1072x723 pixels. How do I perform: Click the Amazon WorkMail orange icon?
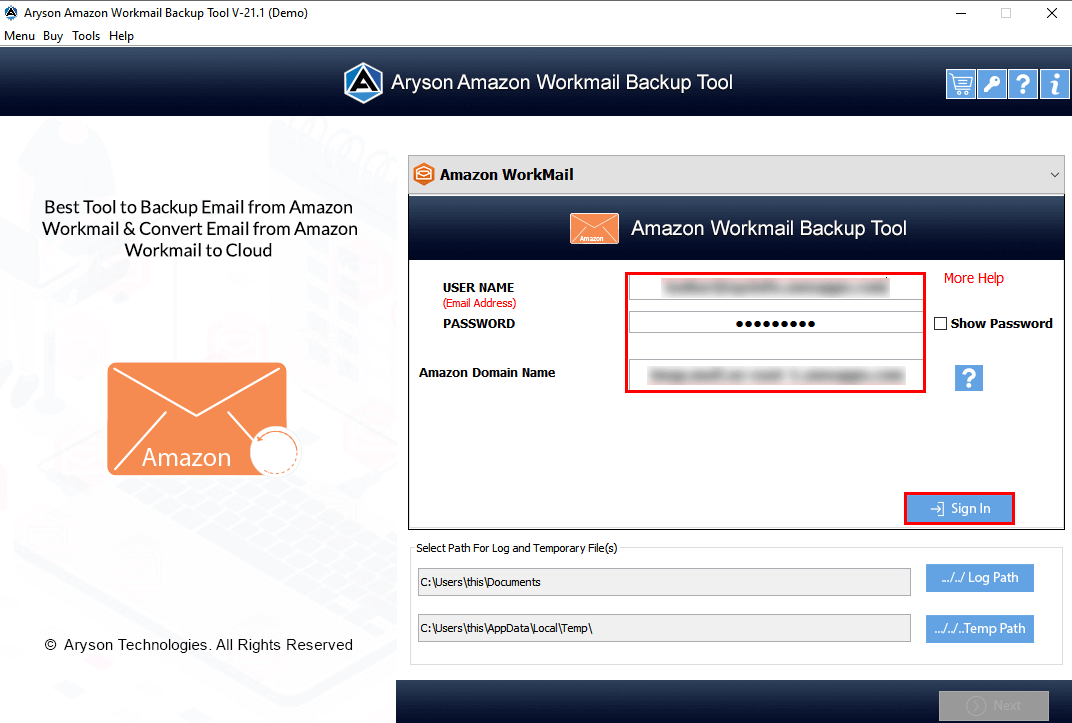tap(424, 174)
